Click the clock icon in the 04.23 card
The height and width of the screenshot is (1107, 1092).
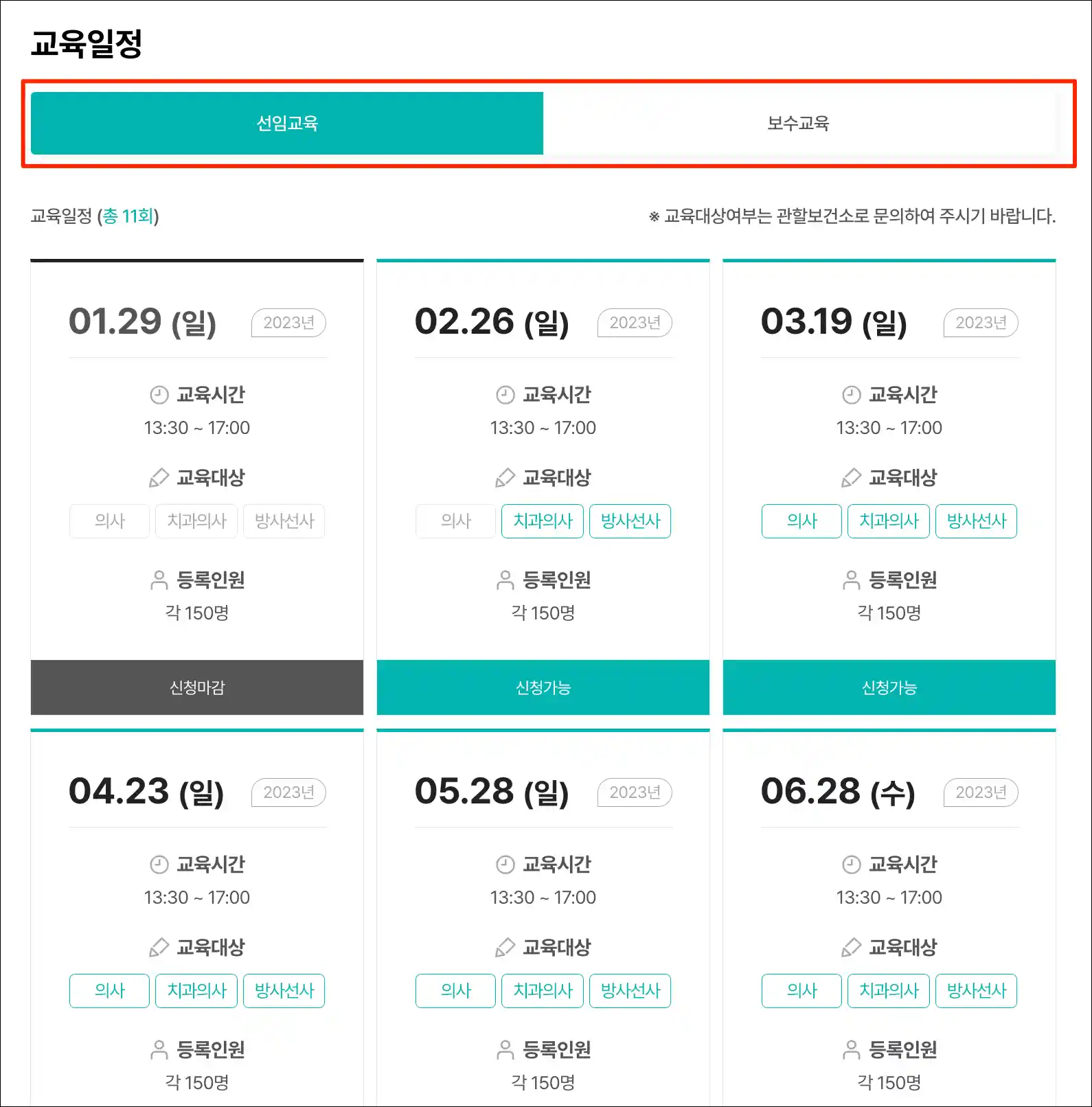coord(159,865)
